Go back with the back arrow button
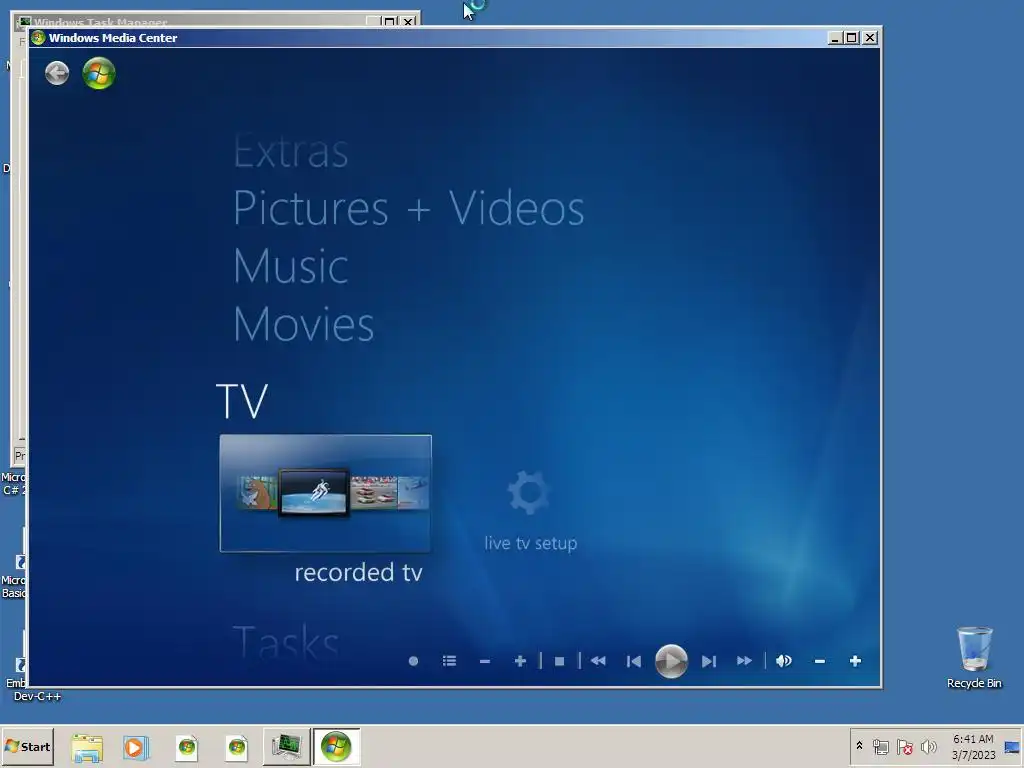1024x768 pixels. click(x=57, y=73)
